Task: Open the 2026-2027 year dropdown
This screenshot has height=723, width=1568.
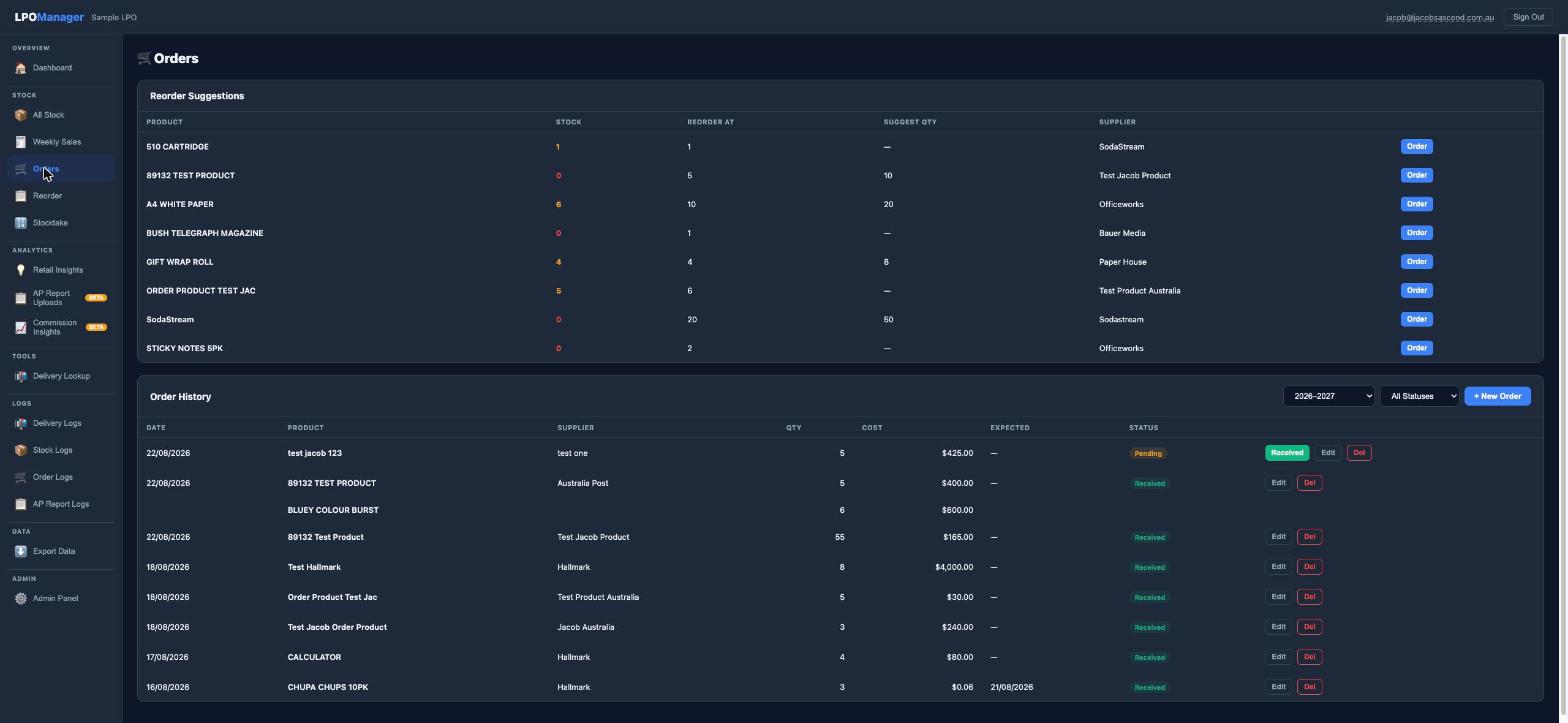Action: 1328,396
